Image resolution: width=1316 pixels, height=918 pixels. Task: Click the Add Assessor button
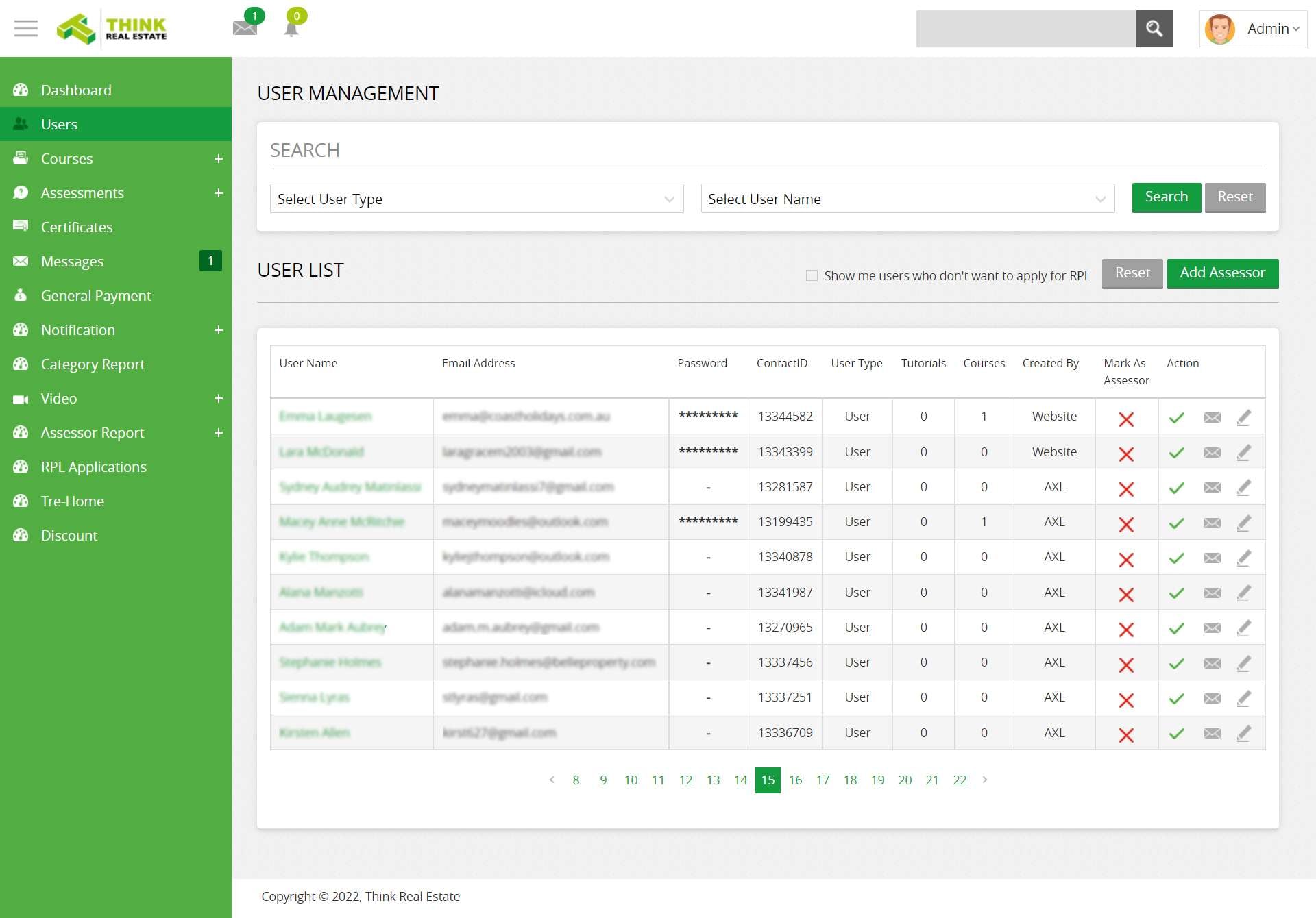click(1223, 273)
